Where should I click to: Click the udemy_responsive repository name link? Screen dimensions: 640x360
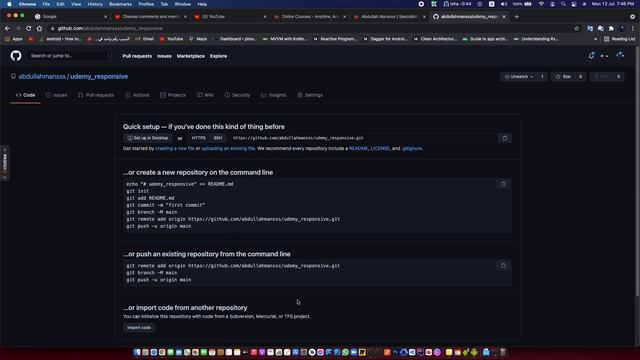point(99,76)
